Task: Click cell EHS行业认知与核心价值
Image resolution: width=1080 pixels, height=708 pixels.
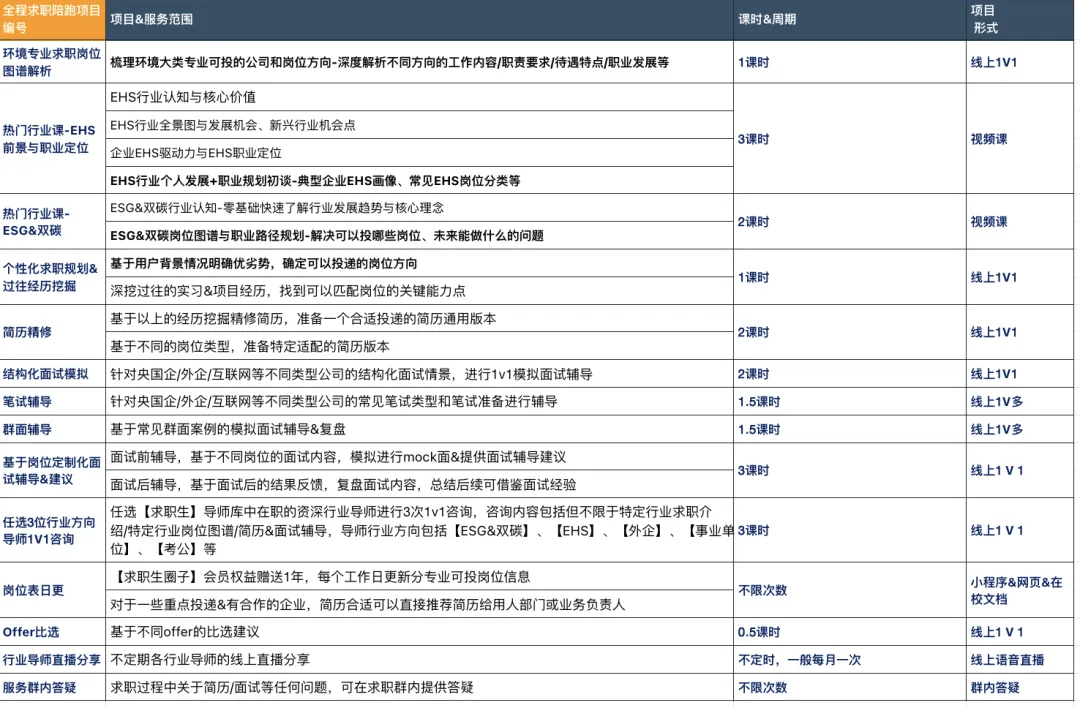Action: (x=419, y=97)
